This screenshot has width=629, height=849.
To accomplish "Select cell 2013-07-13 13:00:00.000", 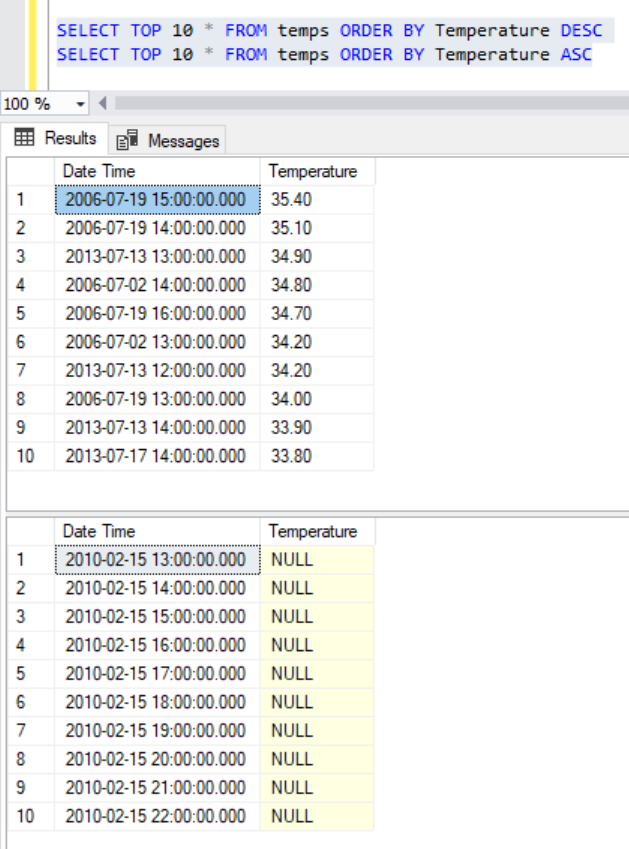I will [x=157, y=257].
